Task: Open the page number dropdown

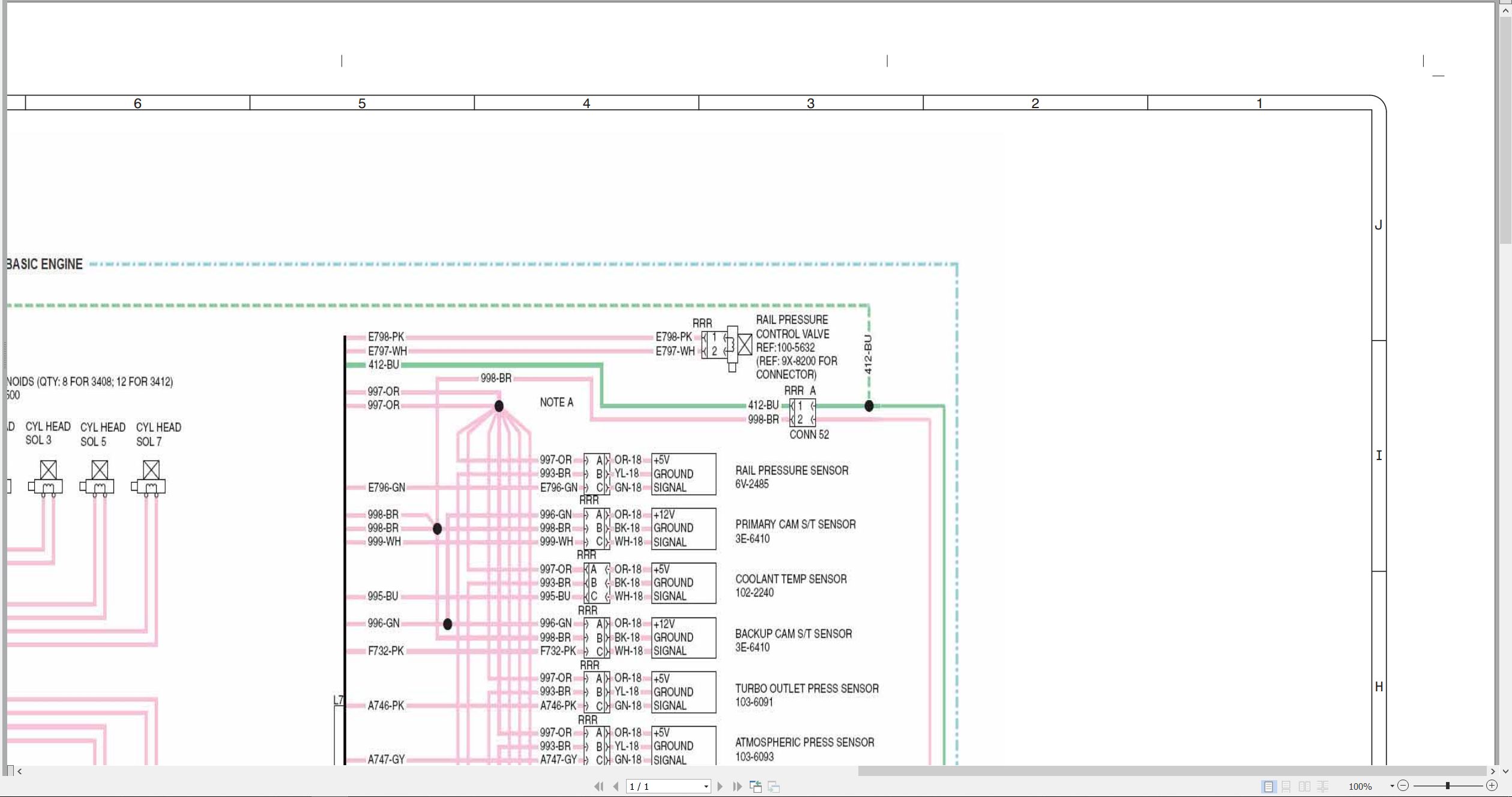Action: 706,787
